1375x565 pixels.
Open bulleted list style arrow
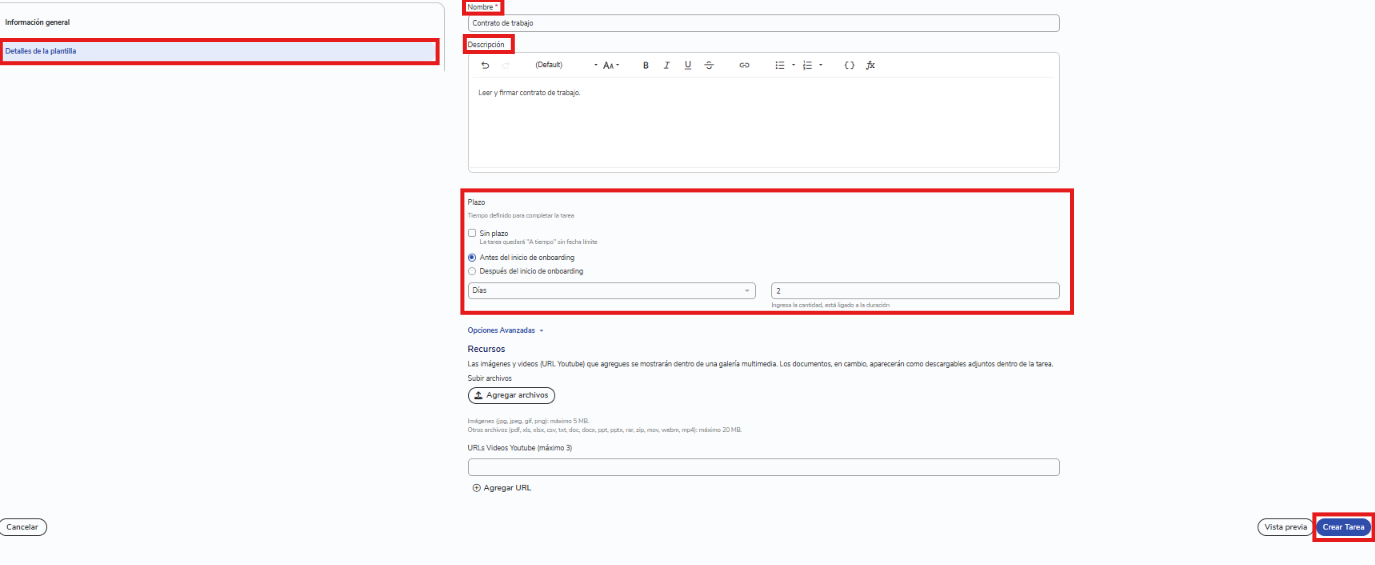[x=793, y=65]
